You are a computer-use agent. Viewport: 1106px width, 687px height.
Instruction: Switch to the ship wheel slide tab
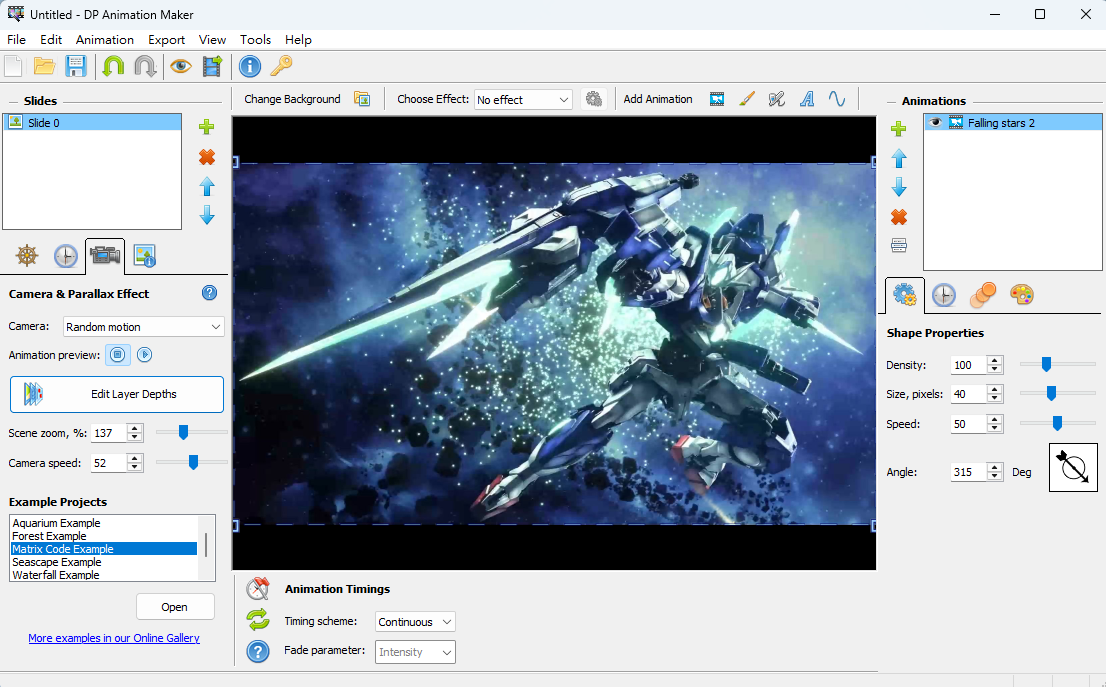(x=27, y=255)
